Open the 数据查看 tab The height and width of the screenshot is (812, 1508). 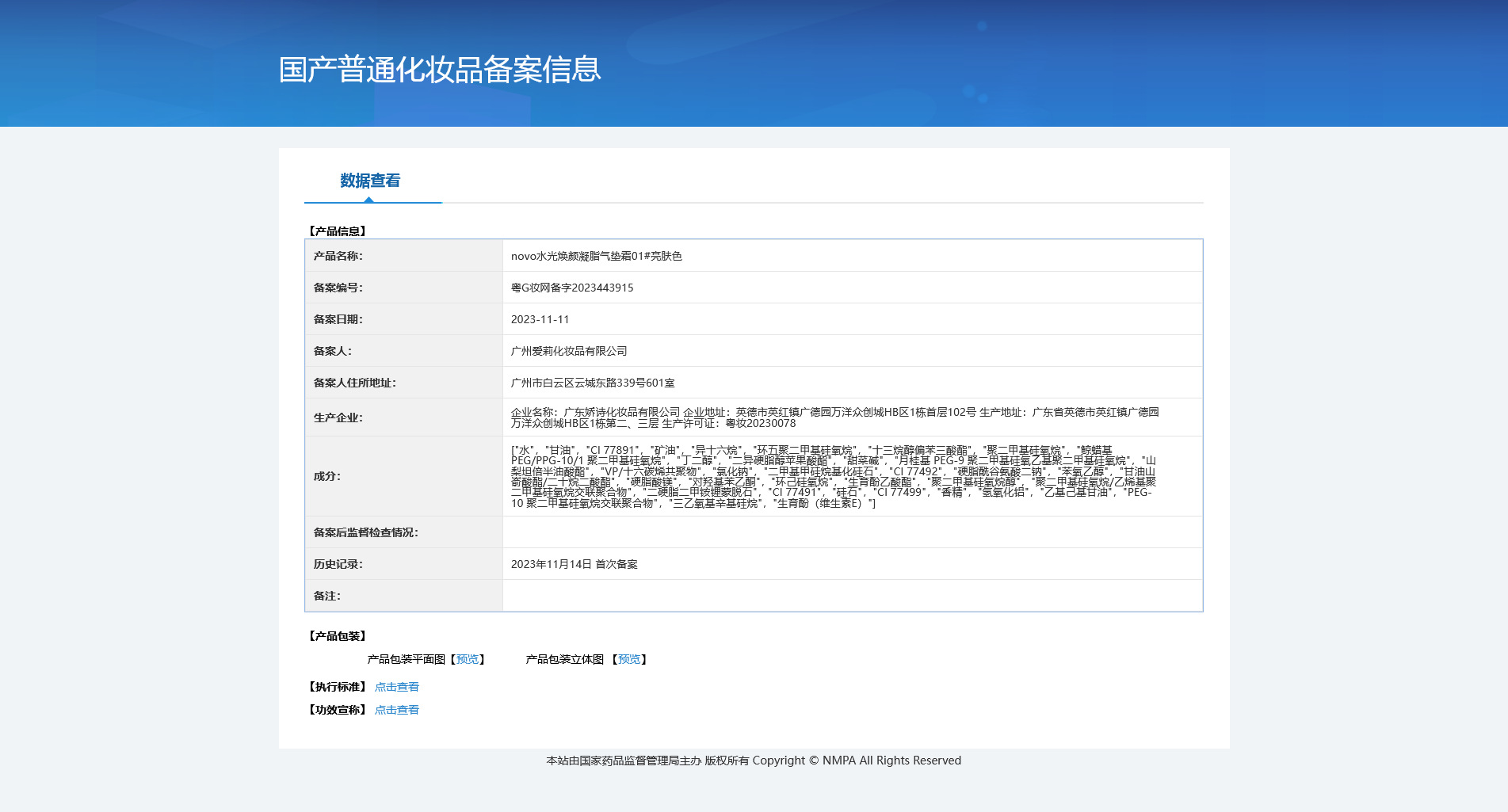pyautogui.click(x=370, y=181)
